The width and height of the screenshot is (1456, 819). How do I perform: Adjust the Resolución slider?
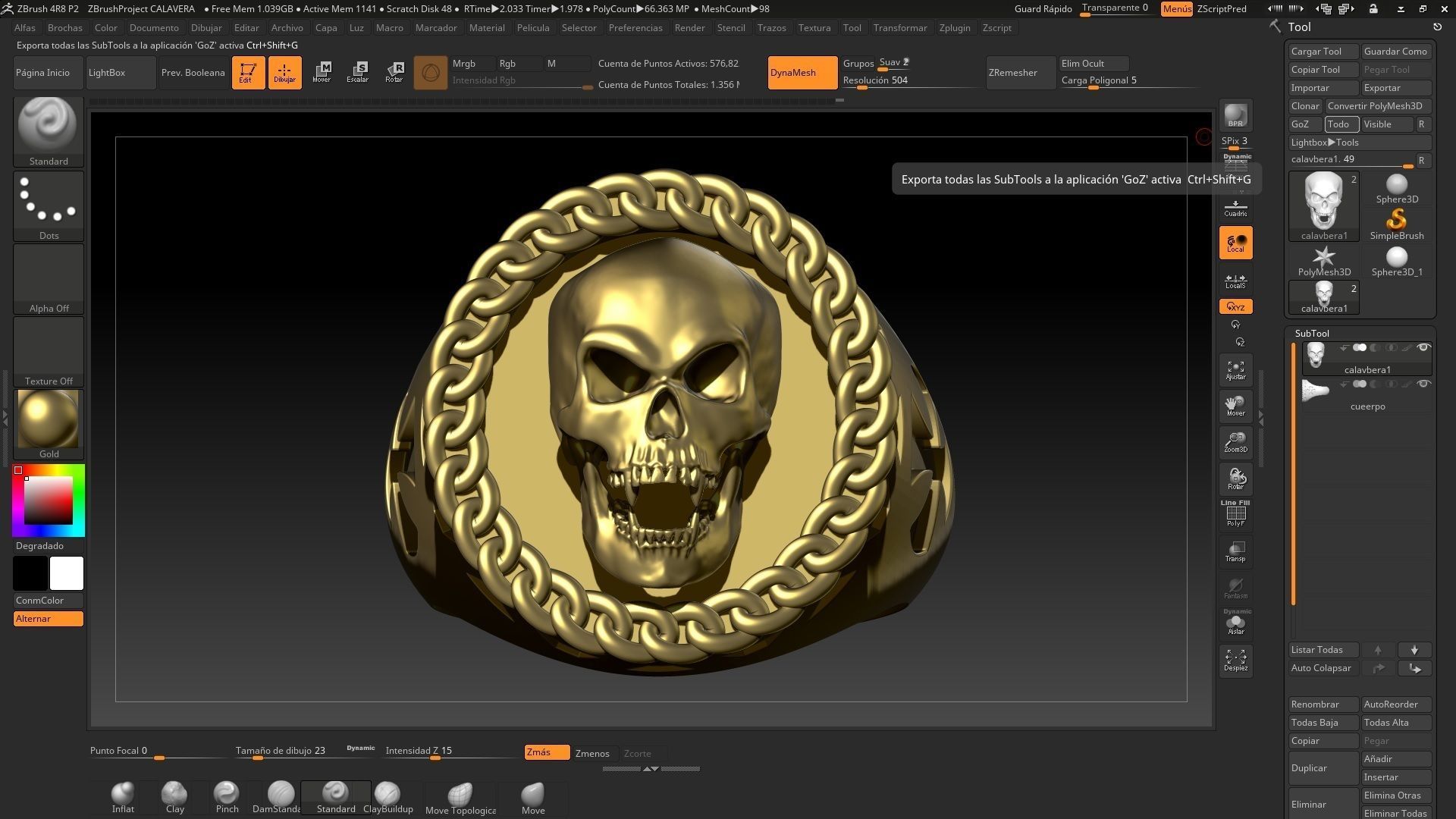(x=910, y=80)
